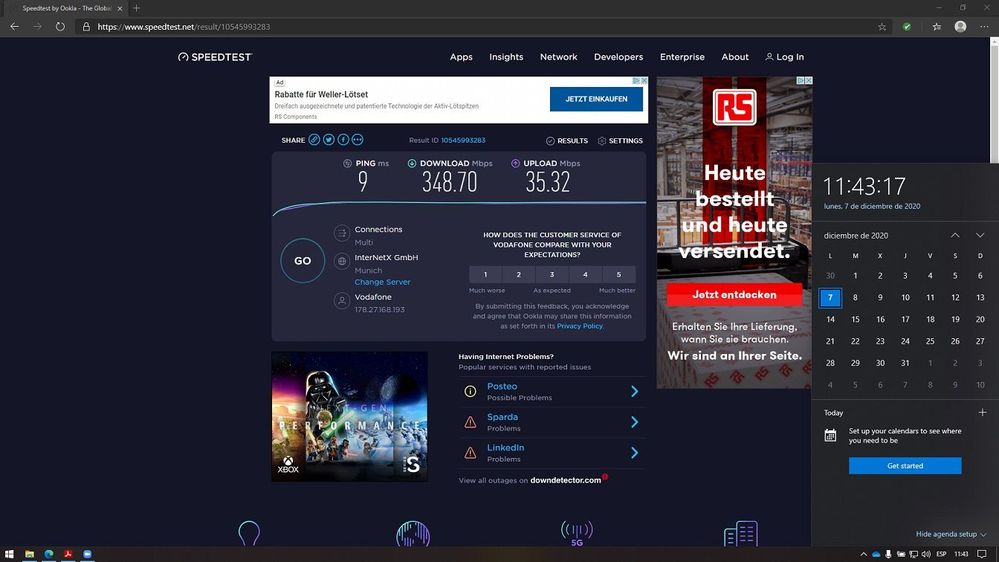Screen dimensions: 999x562
Task: Rate Vodafone customer service as 4
Action: [586, 275]
